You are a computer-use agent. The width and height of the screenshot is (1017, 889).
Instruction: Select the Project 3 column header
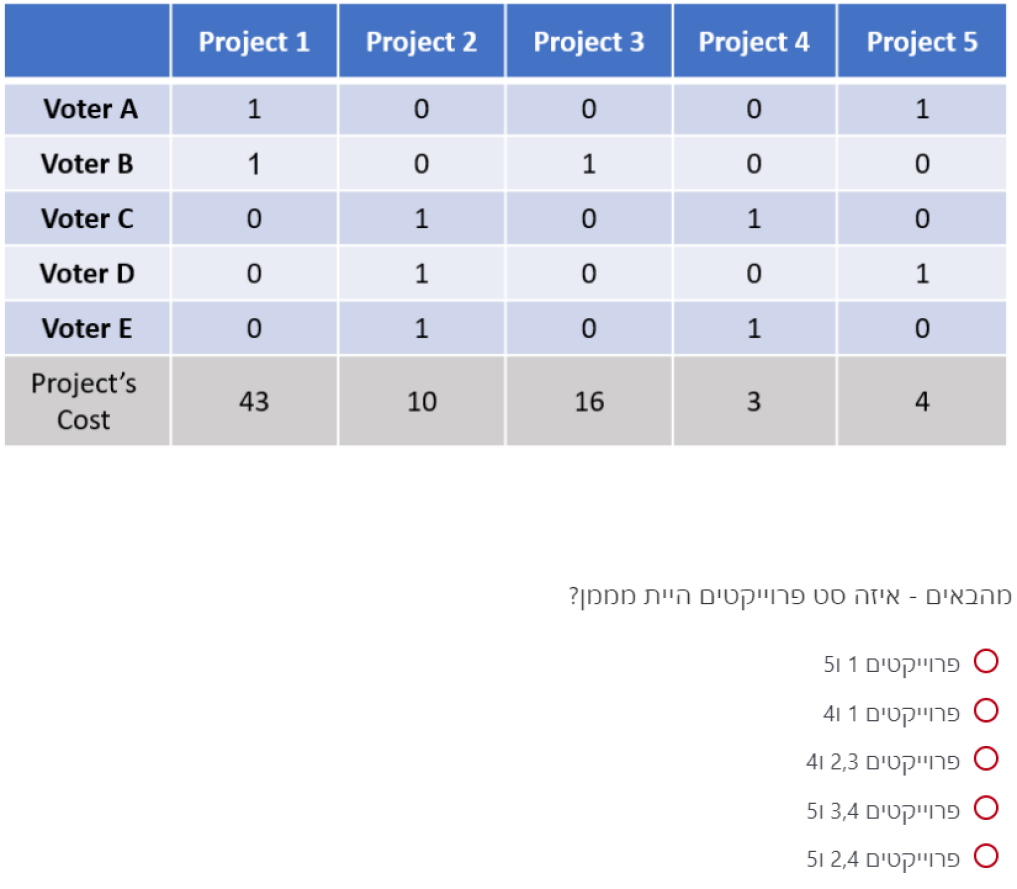coord(588,42)
